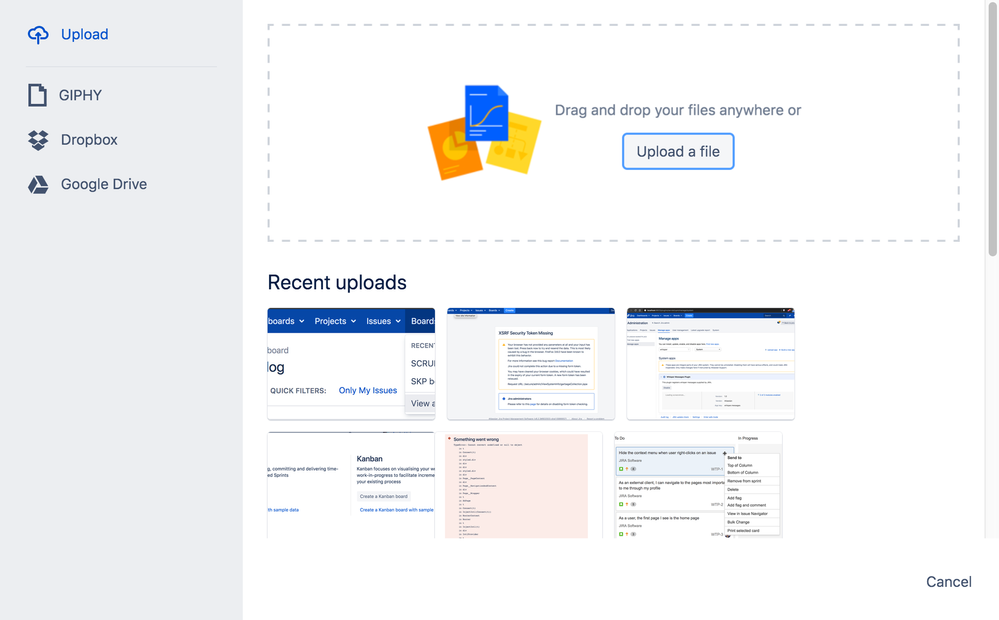Select the Kanban board creation thumbnail
This screenshot has width=999, height=620.
point(351,485)
